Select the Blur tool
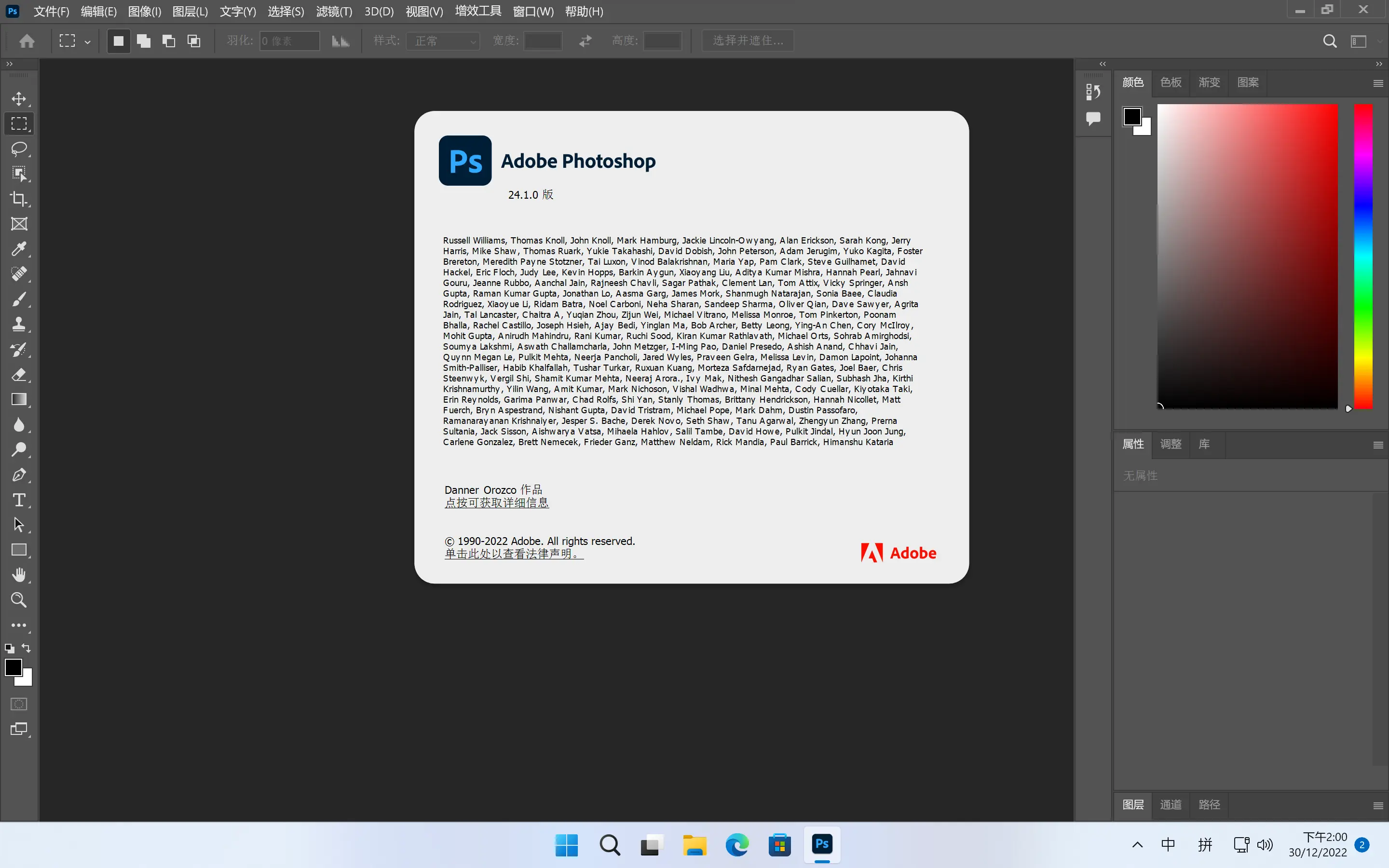This screenshot has height=868, width=1389. tap(19, 424)
